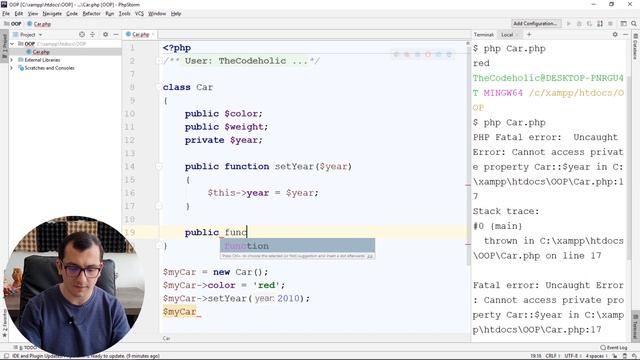The height and width of the screenshot is (360, 640).
Task: Click '$myCar->color' line in editor
Action: click(x=224, y=285)
